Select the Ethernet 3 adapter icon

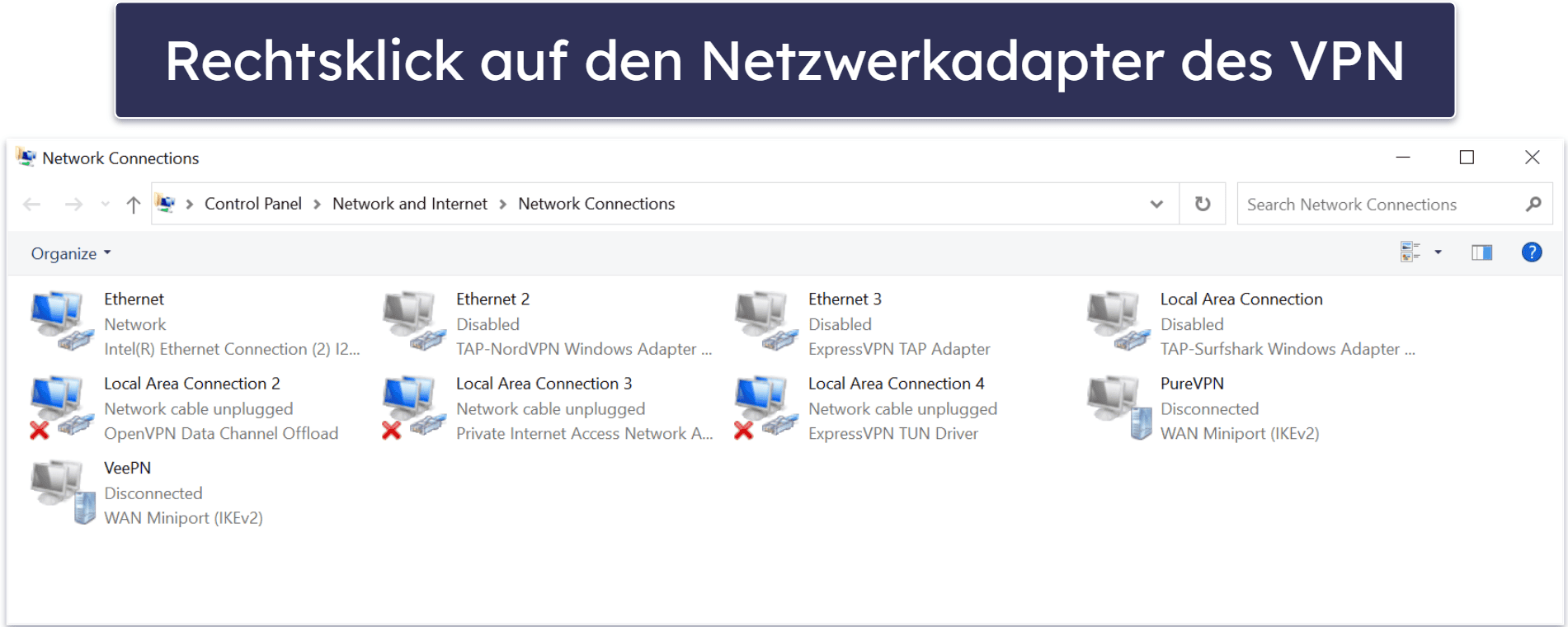pyautogui.click(x=767, y=321)
